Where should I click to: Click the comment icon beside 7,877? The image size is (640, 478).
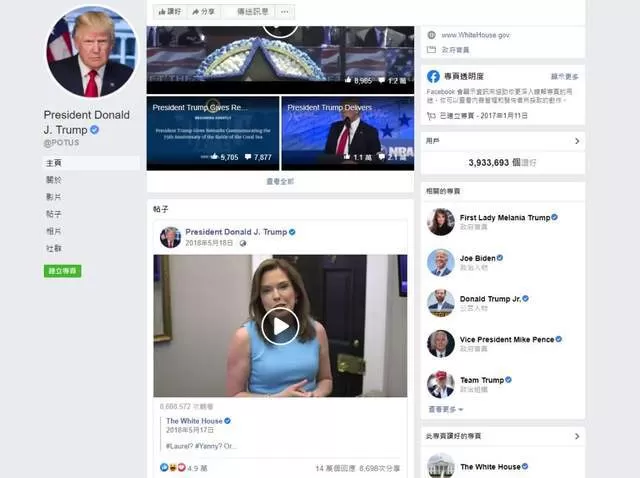[x=248, y=157]
